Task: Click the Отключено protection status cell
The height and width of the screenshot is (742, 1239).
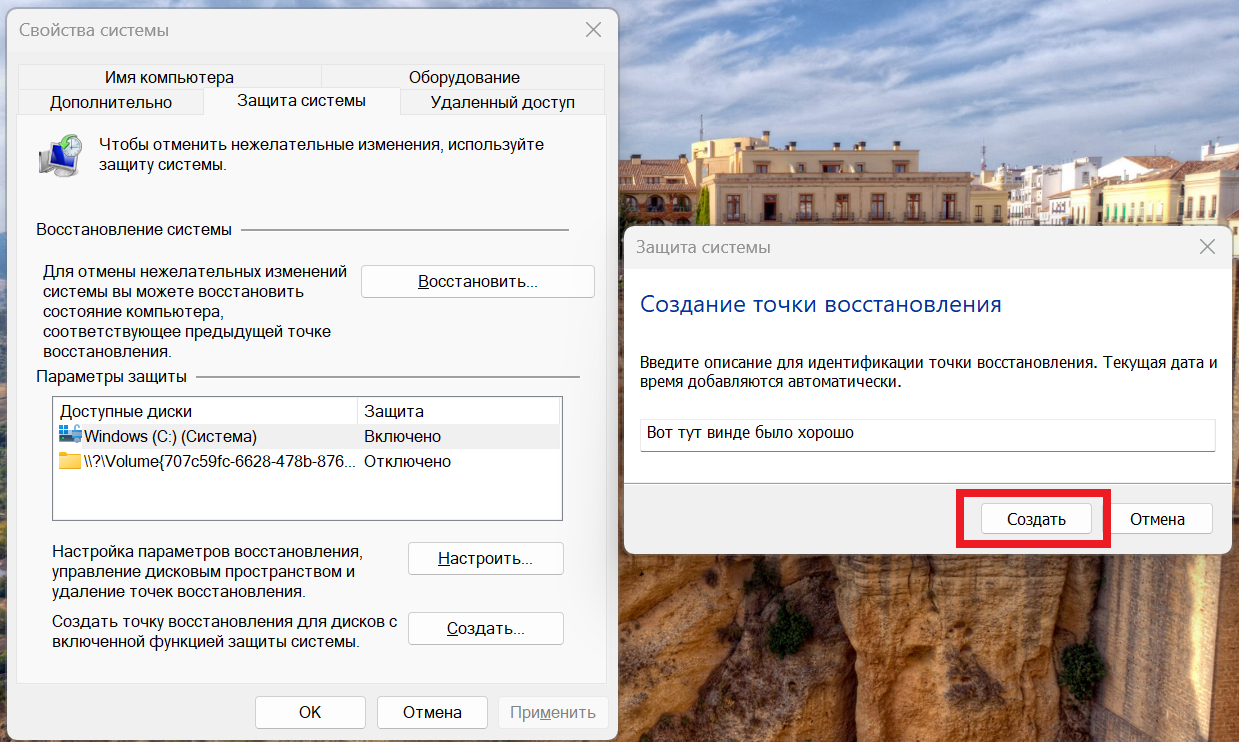Action: coord(407,461)
